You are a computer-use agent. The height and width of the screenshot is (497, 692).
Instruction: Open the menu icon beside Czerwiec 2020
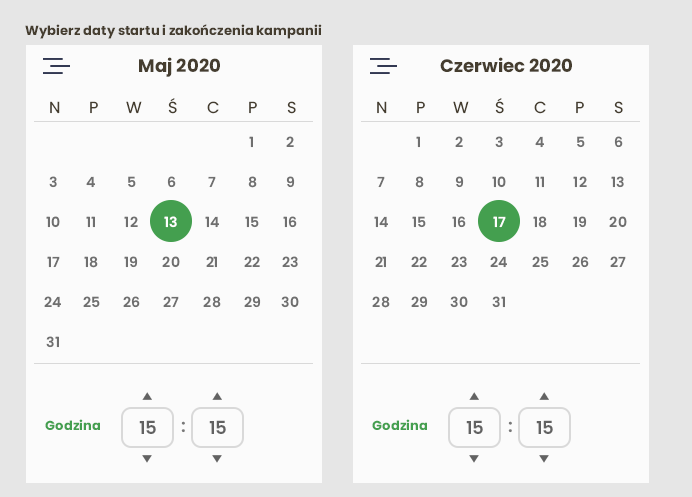click(x=383, y=66)
